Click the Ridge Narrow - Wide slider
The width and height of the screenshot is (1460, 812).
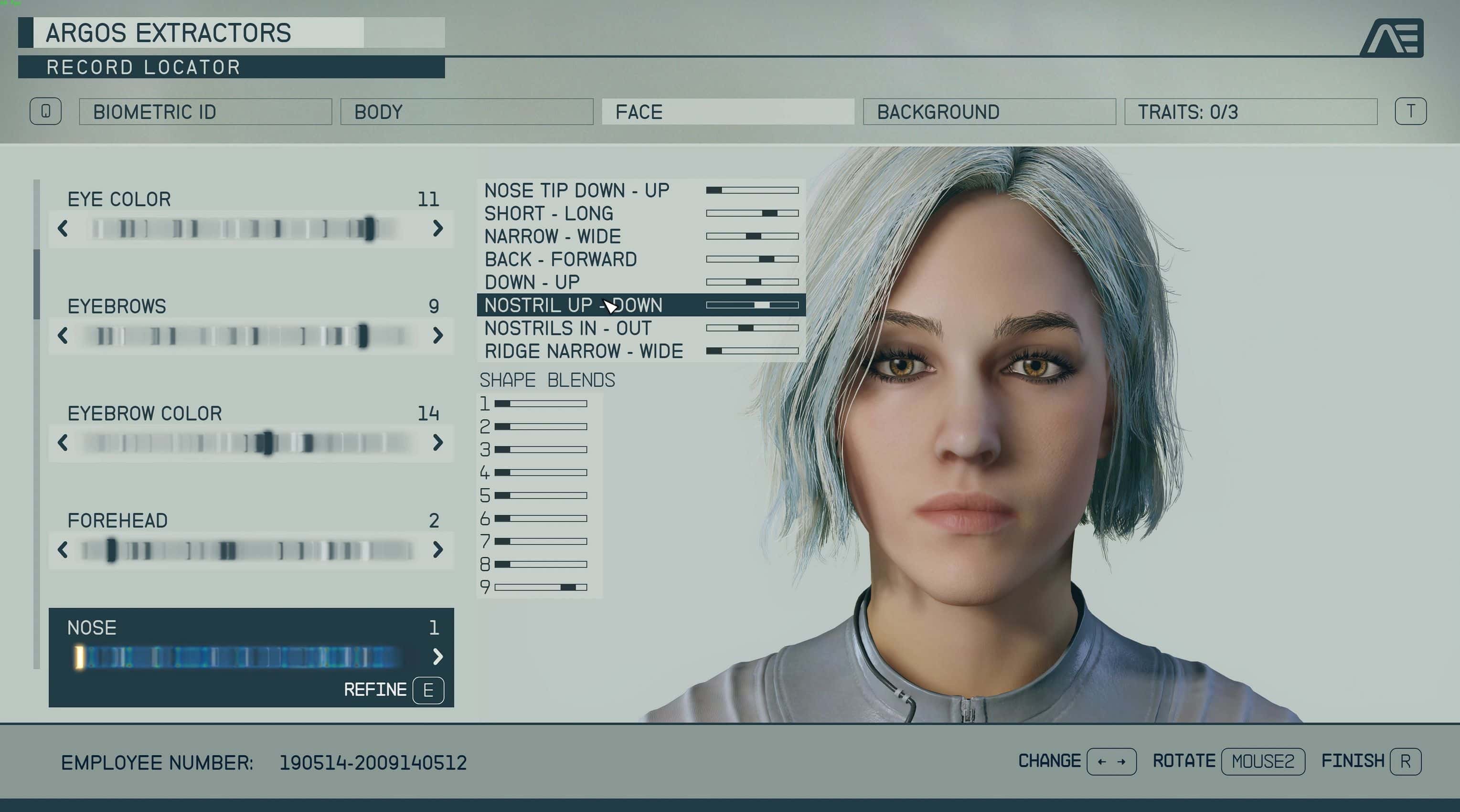coord(752,351)
